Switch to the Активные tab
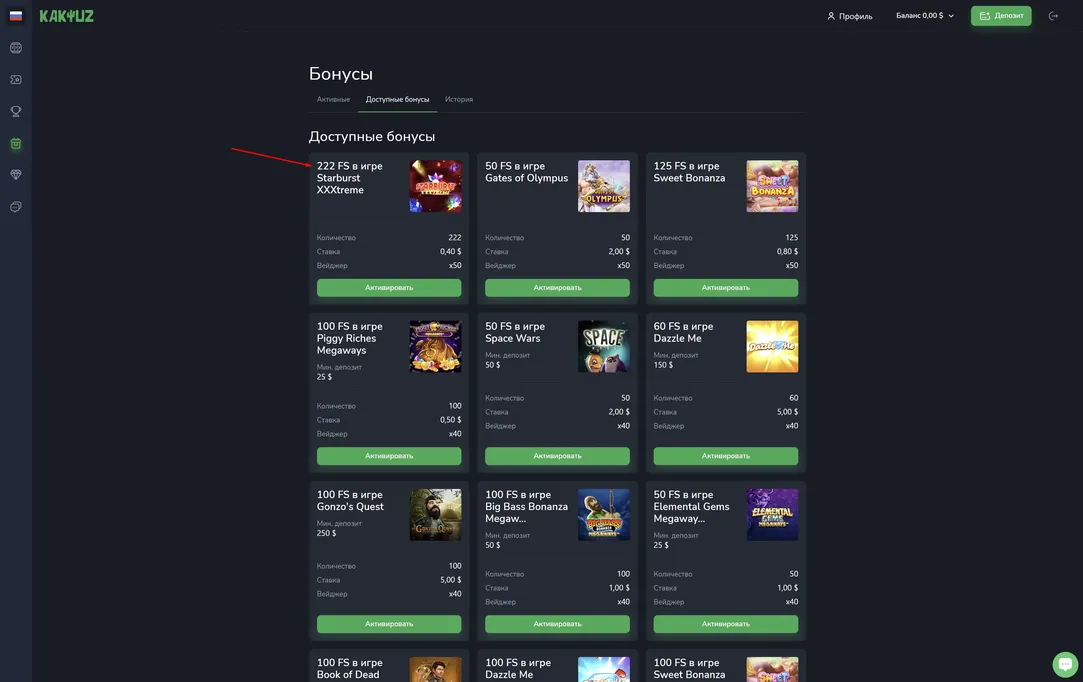Viewport: 1083px width, 682px height. (333, 100)
